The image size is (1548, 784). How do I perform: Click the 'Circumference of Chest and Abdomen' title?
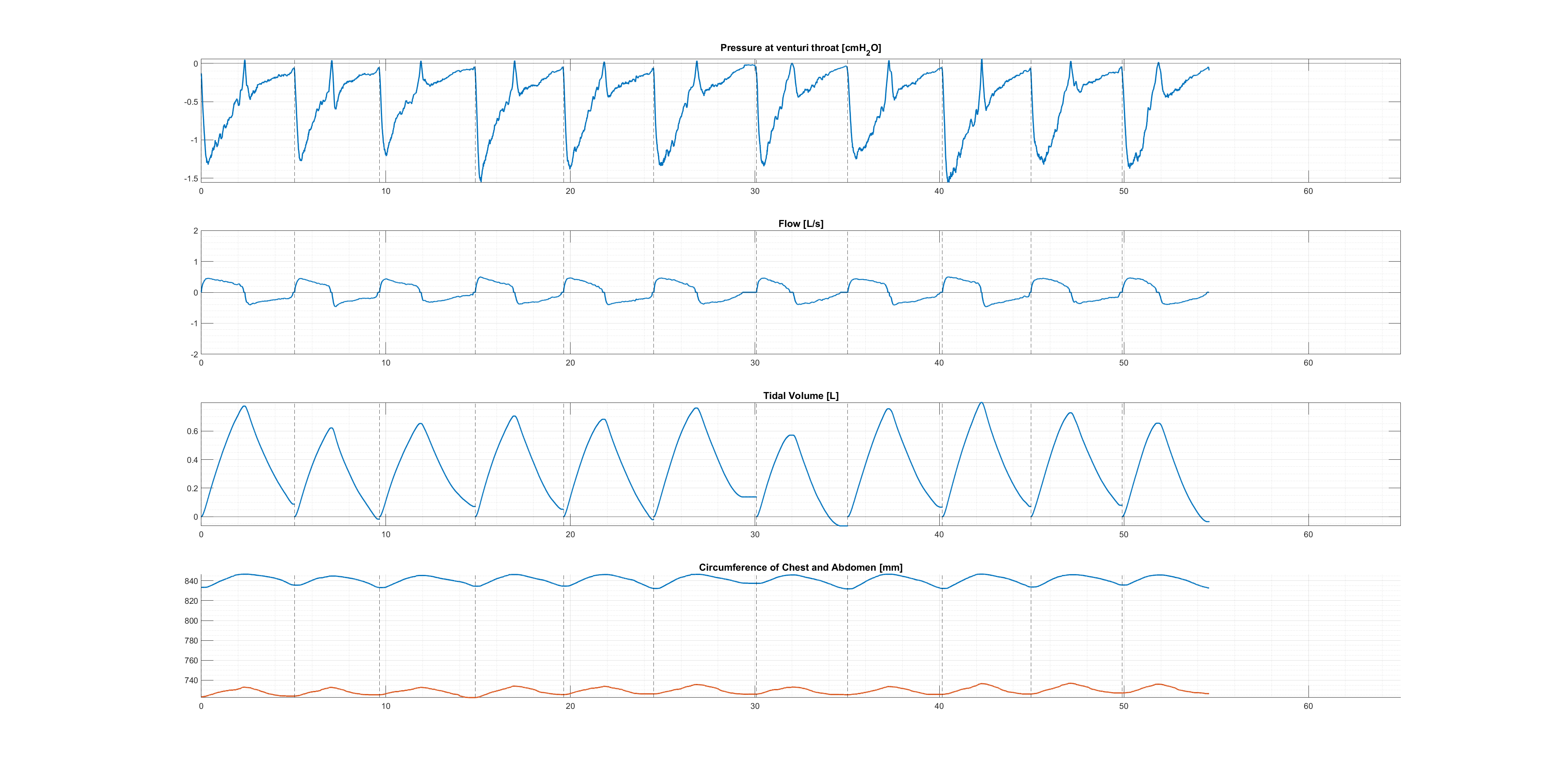[x=800, y=567]
